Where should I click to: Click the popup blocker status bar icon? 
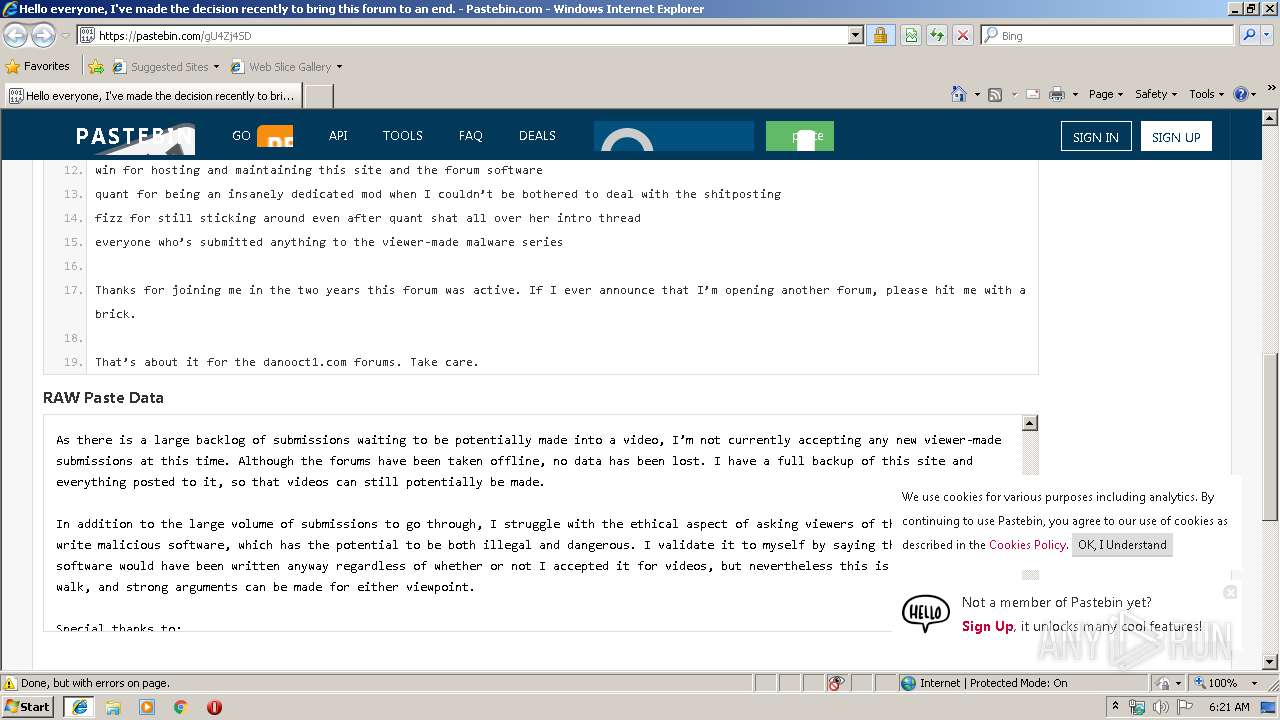(837, 683)
